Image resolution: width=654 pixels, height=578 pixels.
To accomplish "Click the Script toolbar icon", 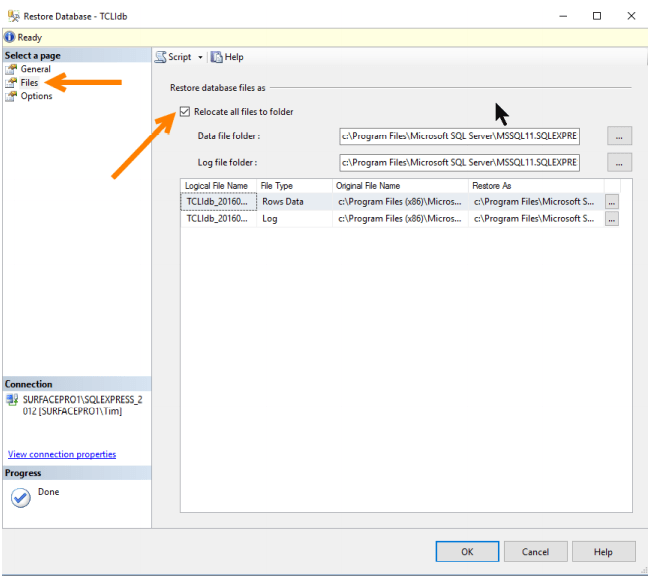I will point(161,58).
